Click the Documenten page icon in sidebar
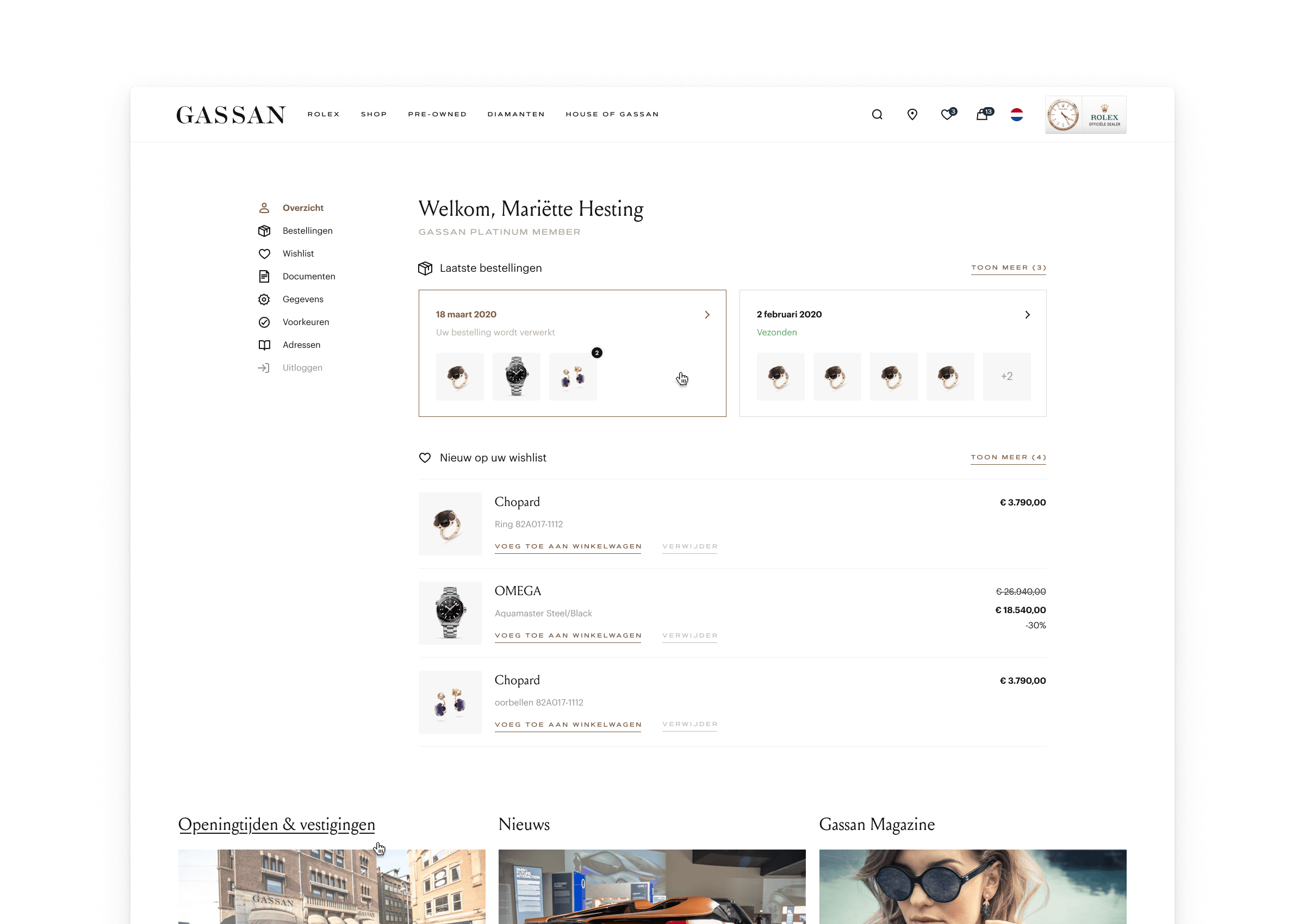 [x=264, y=277]
